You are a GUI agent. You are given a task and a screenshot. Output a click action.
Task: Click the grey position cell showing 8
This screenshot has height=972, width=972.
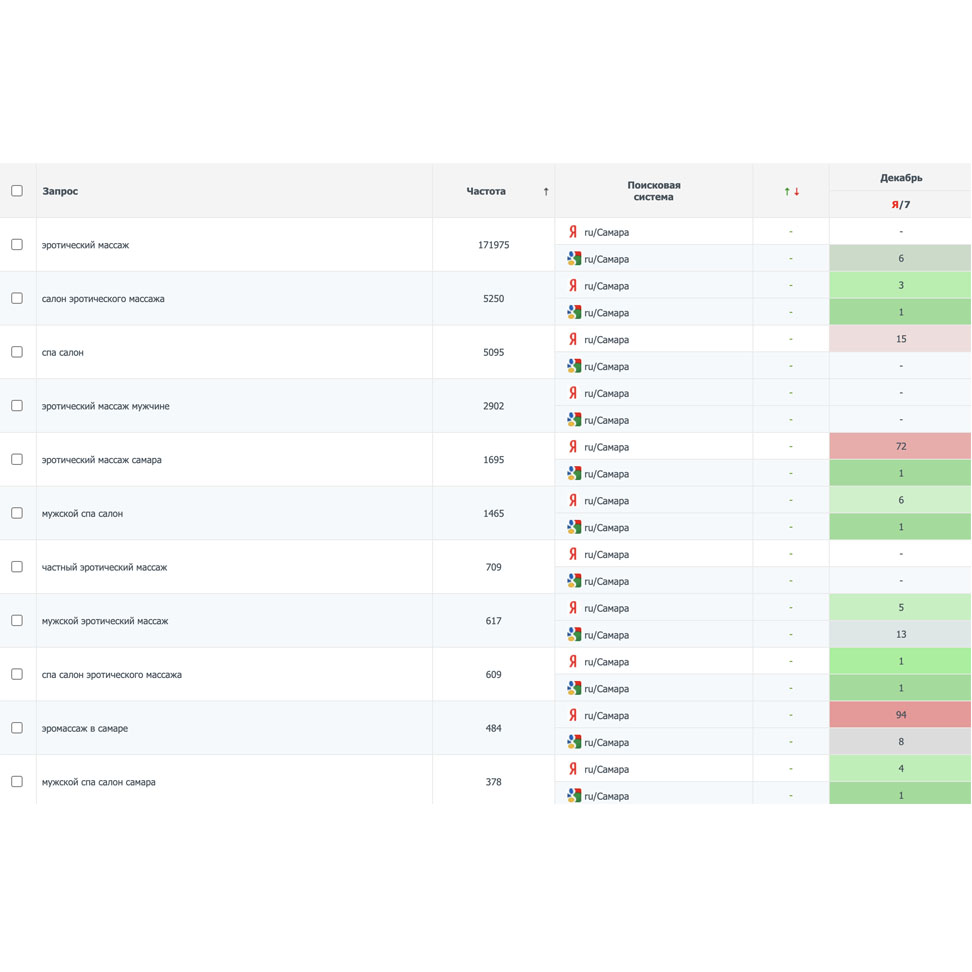(x=900, y=741)
